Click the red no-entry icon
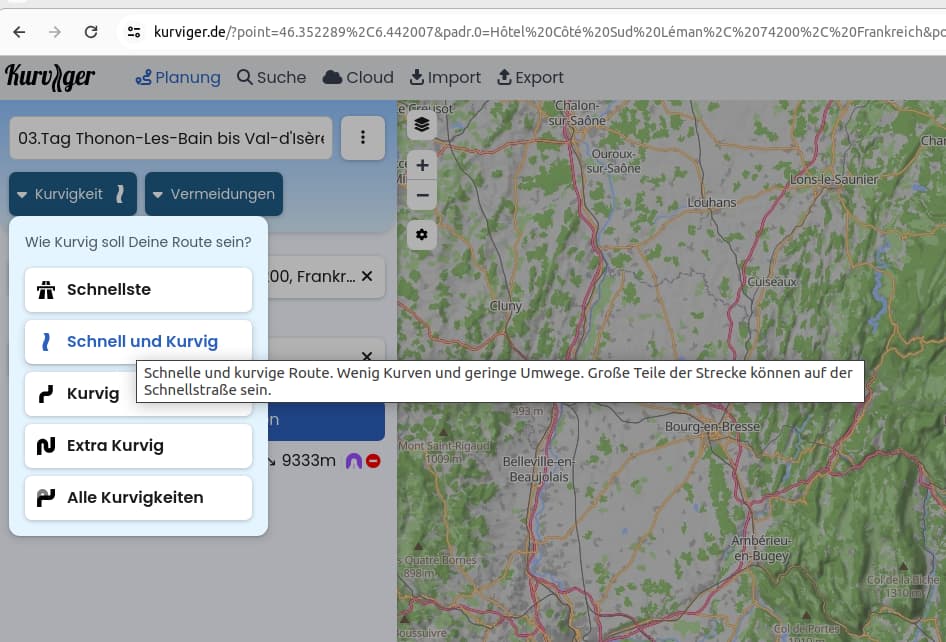Viewport: 946px width, 642px height. [x=373, y=461]
